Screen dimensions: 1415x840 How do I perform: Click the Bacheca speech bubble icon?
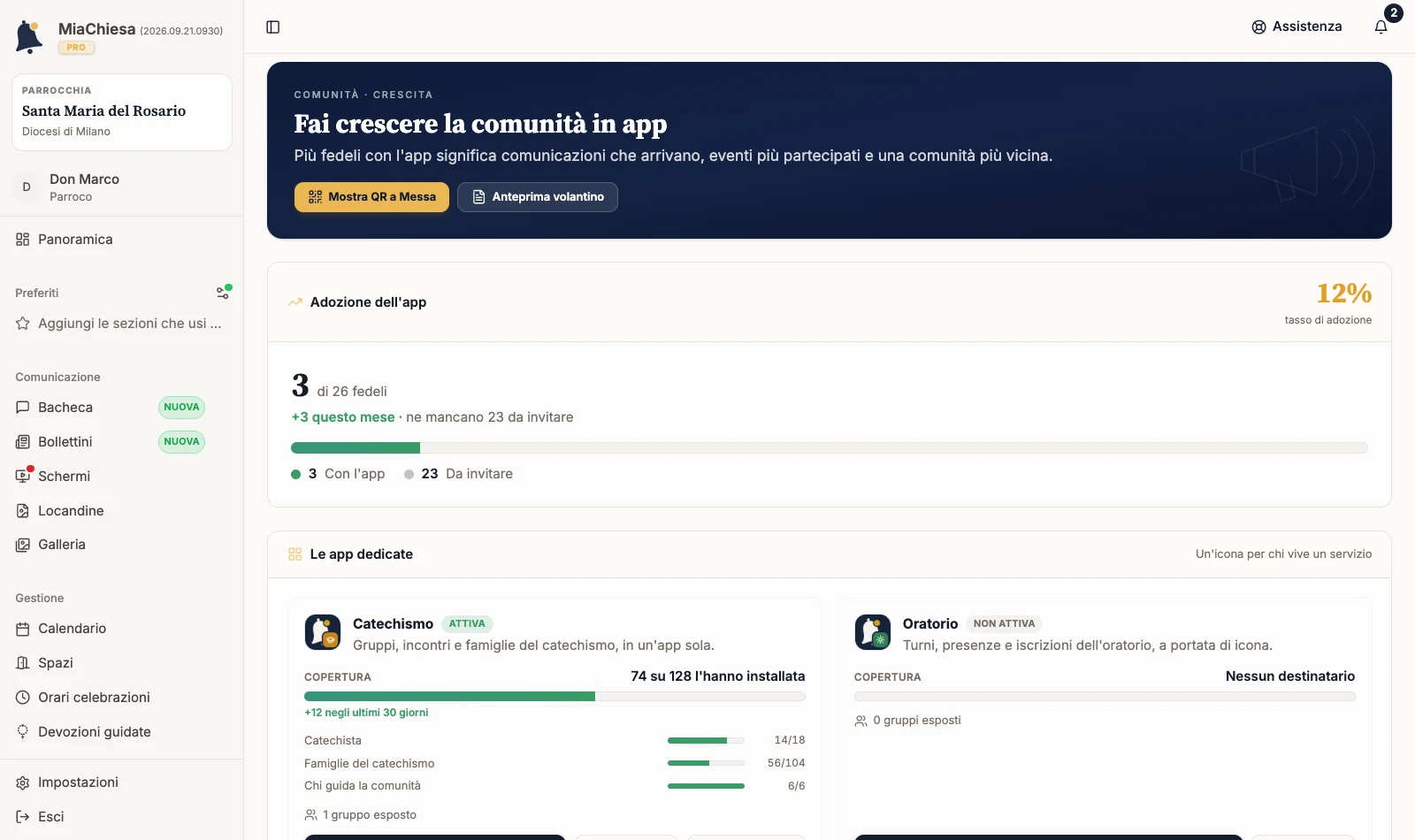coord(23,408)
